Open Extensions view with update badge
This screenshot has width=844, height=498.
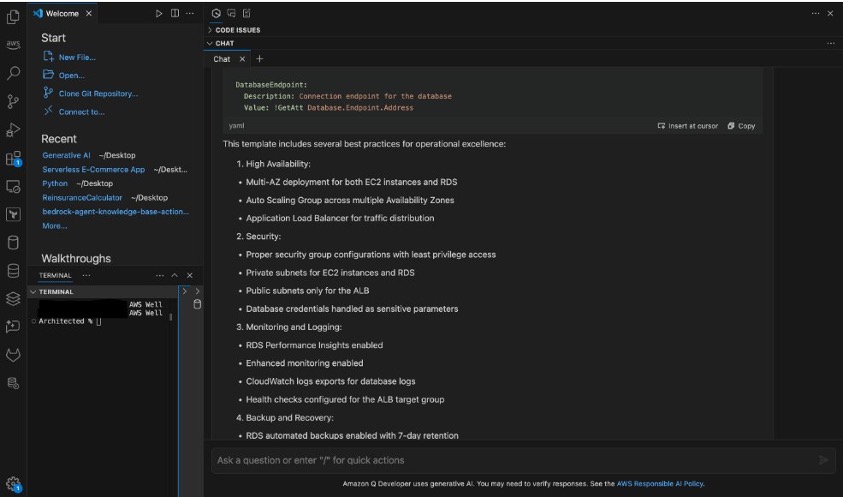pyautogui.click(x=13, y=158)
